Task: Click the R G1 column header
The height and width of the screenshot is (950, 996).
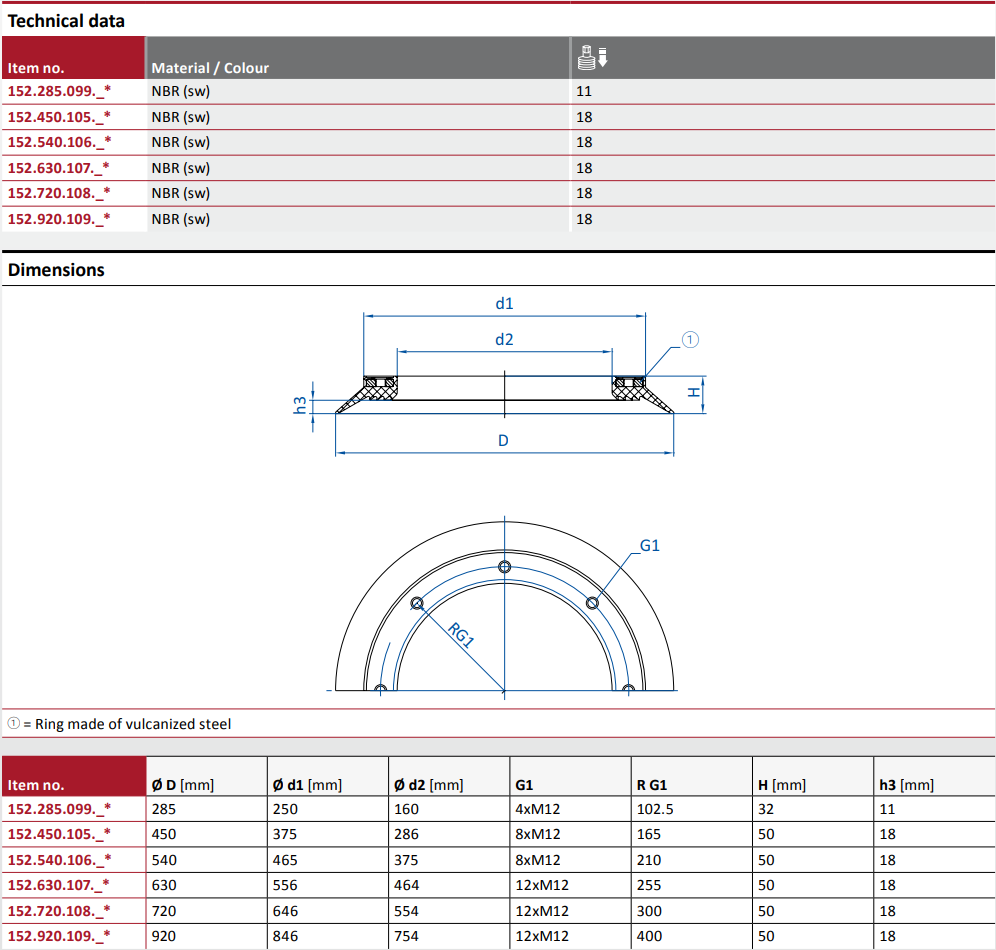Action: [x=651, y=785]
